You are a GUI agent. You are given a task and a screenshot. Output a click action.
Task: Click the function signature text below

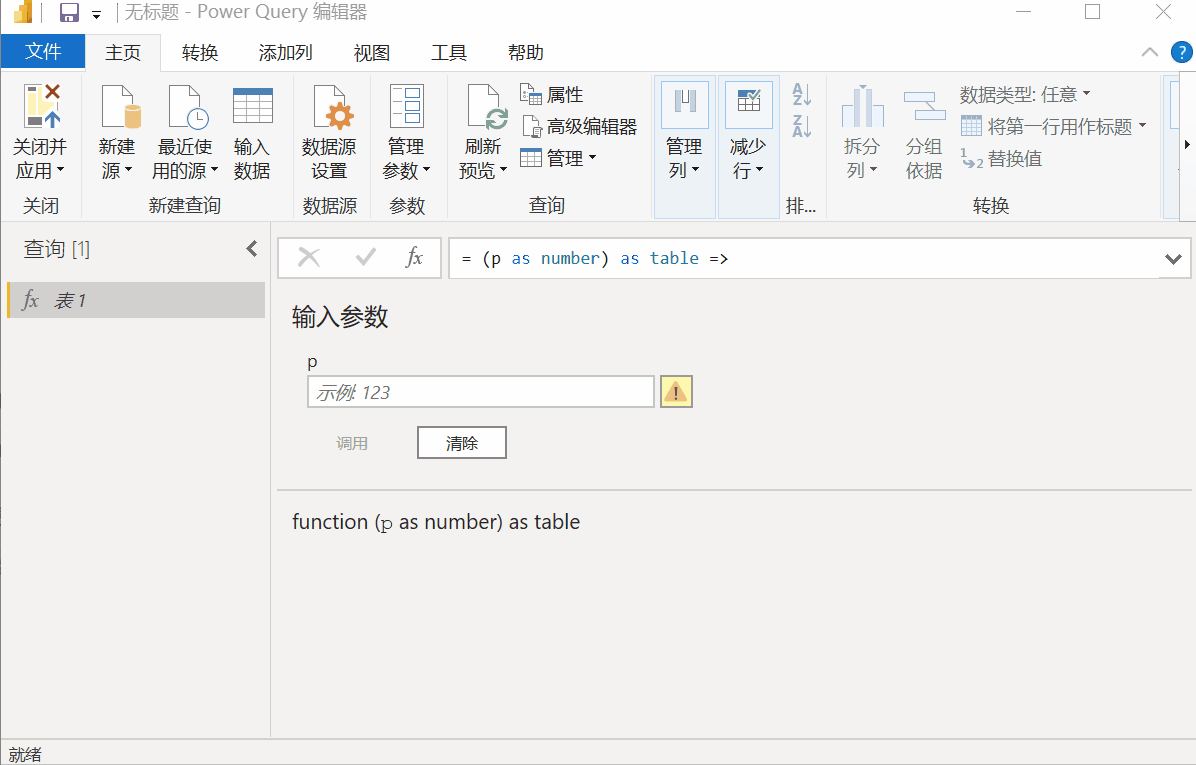point(436,522)
